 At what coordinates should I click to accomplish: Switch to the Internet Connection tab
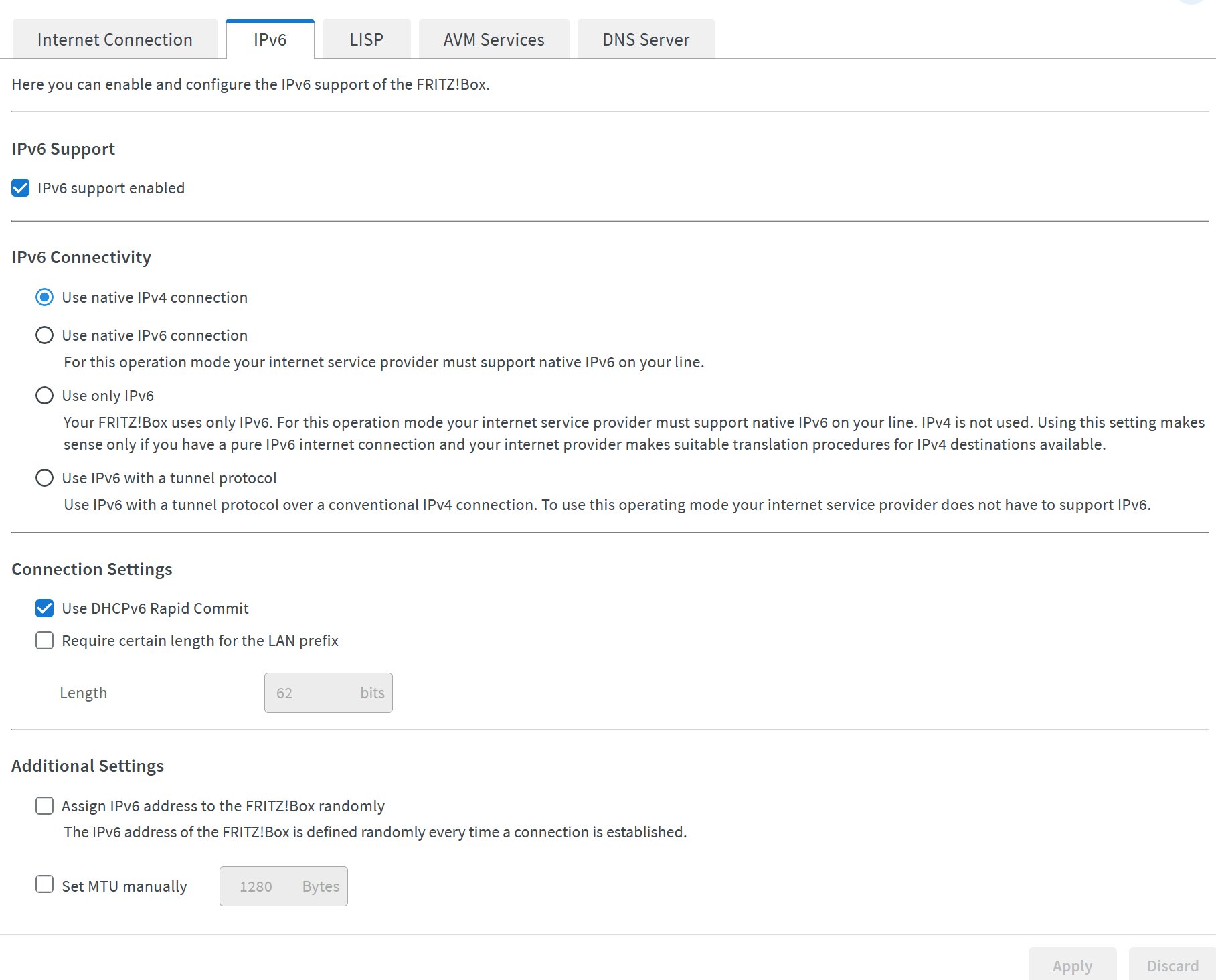tap(115, 39)
